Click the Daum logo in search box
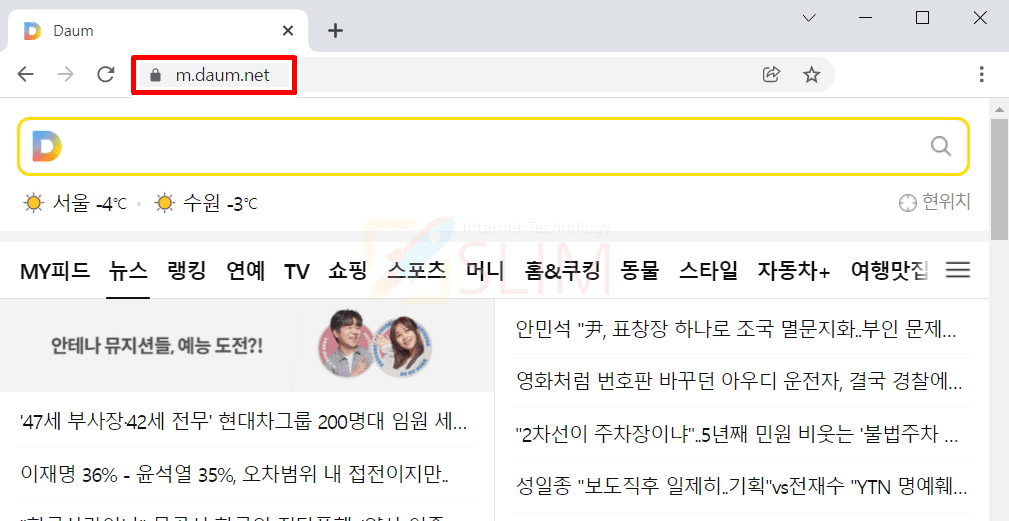The width and height of the screenshot is (1009, 521). click(x=47, y=146)
